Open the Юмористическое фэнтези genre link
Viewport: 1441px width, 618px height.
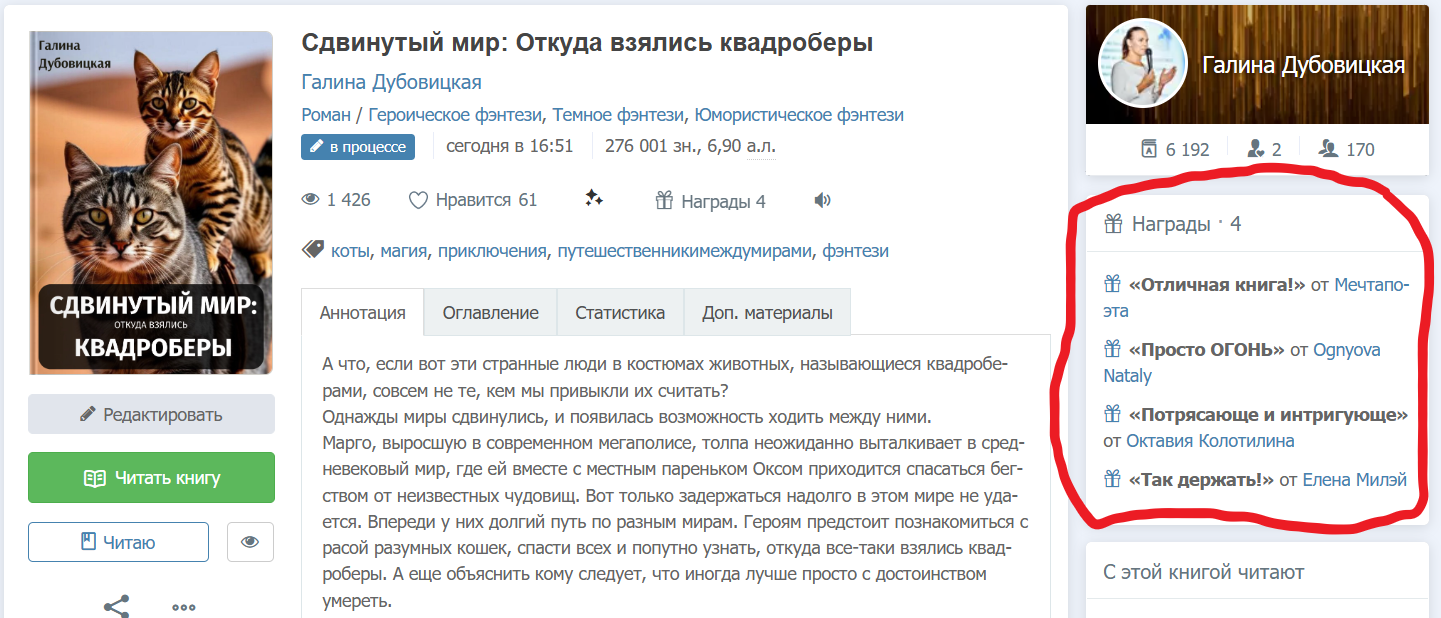coord(799,115)
